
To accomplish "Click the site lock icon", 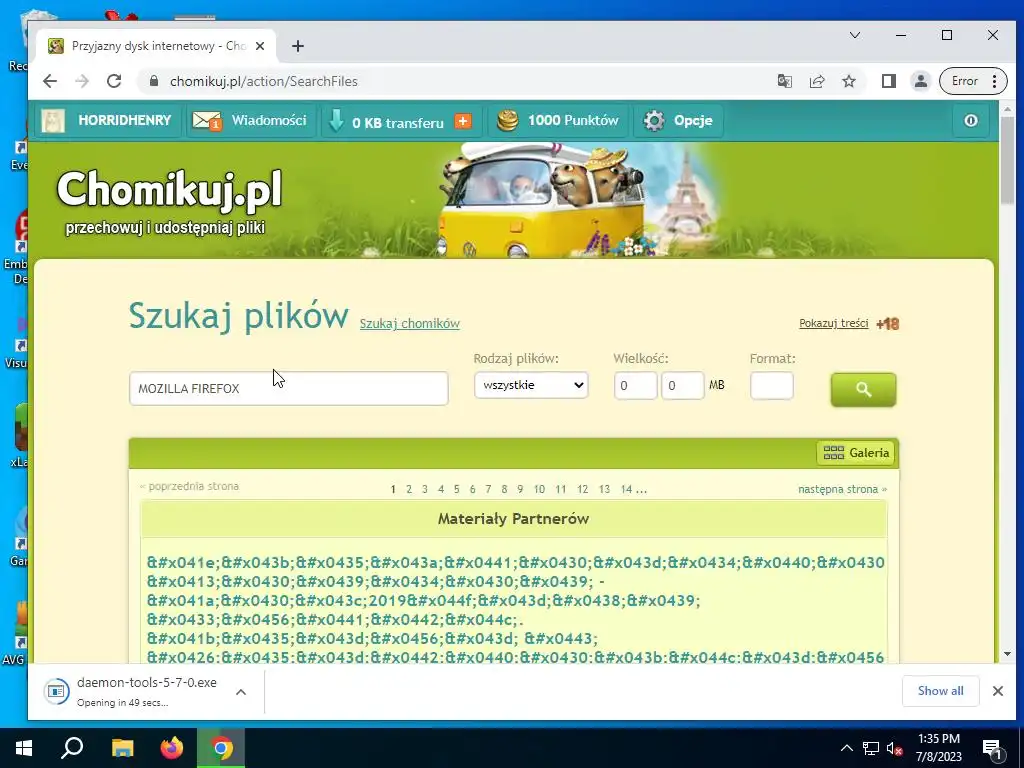I will (x=154, y=81).
